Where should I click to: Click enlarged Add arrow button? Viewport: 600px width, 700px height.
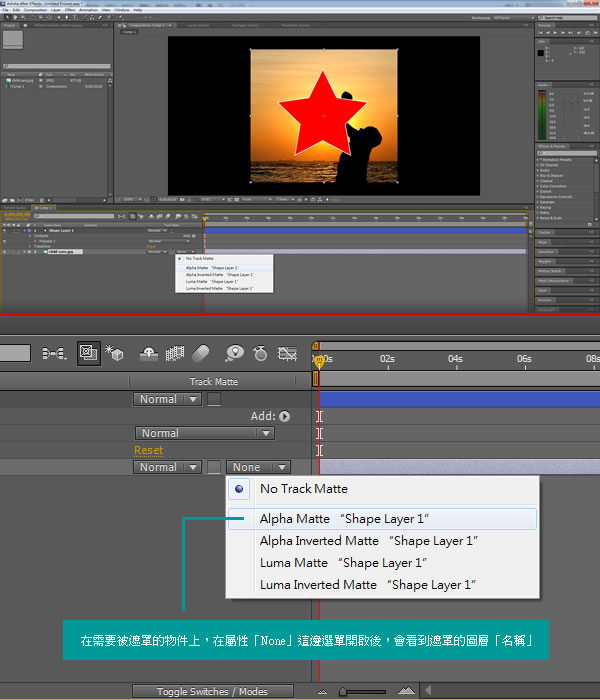[x=284, y=416]
